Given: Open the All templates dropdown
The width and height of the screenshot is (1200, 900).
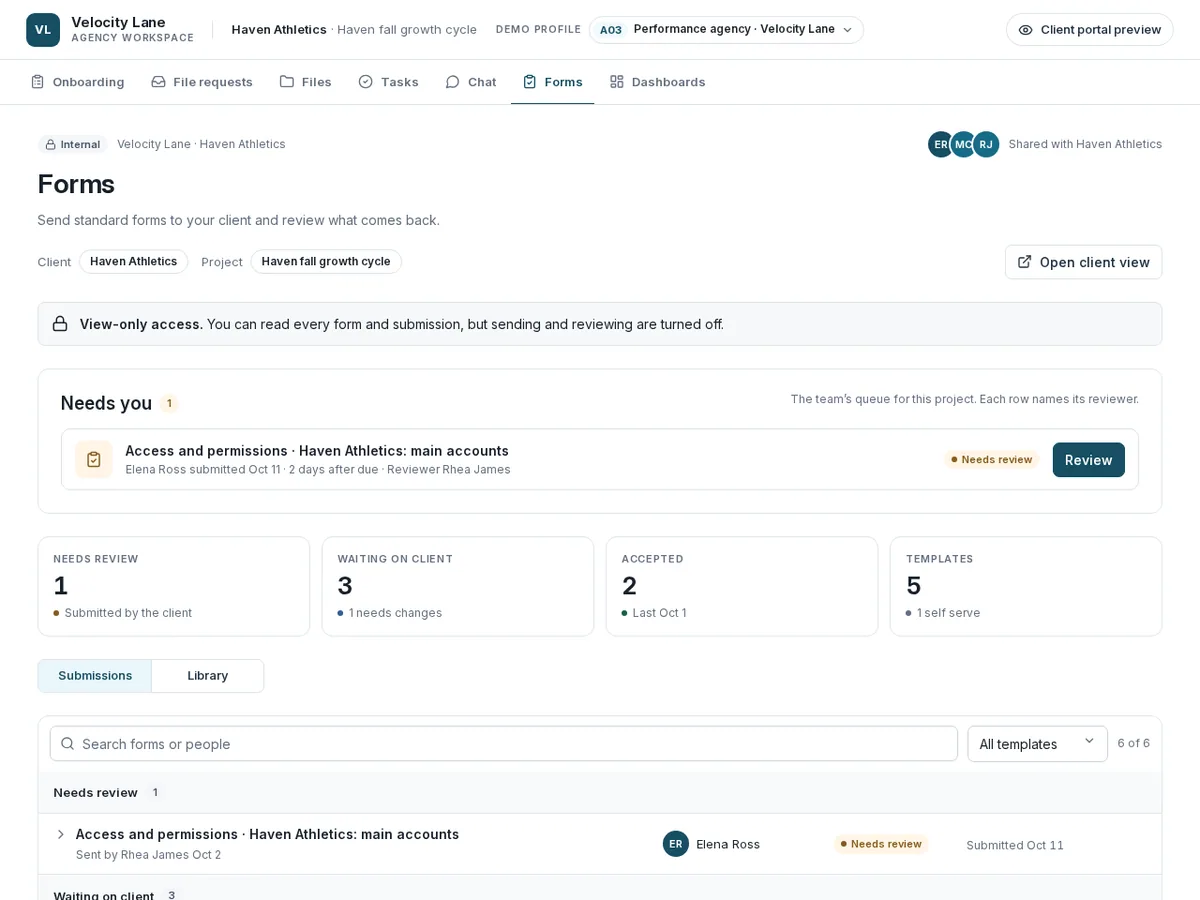Looking at the screenshot, I should 1037,744.
